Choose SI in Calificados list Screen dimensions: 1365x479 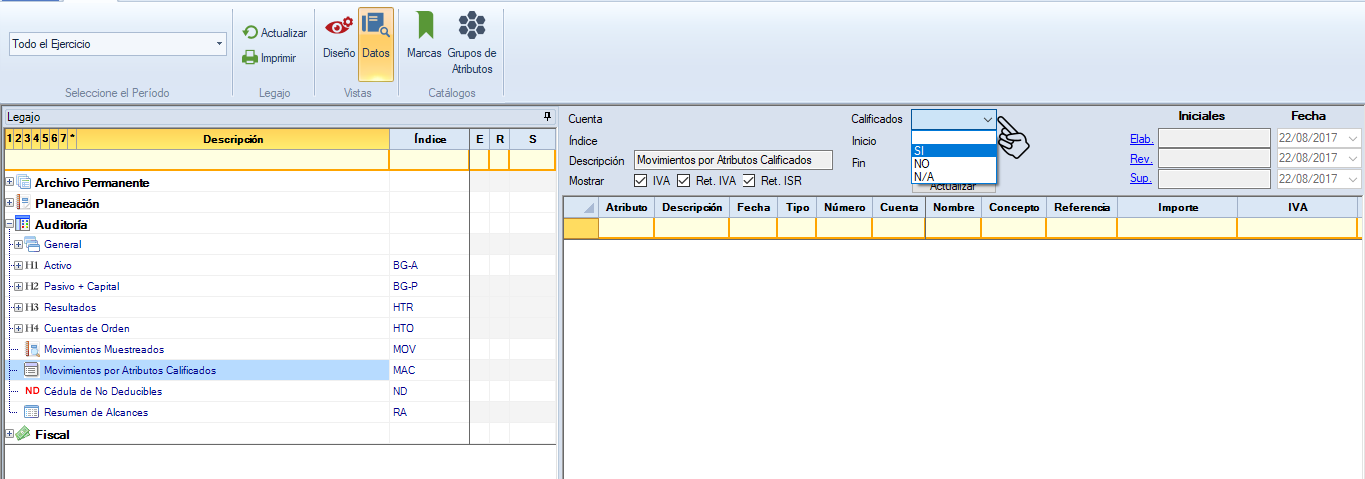953,151
